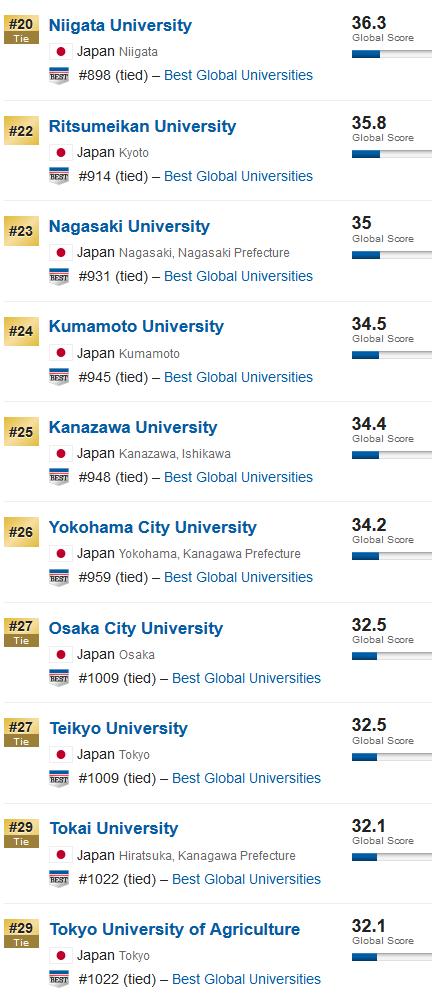Open the Teikyo University link

point(119,728)
